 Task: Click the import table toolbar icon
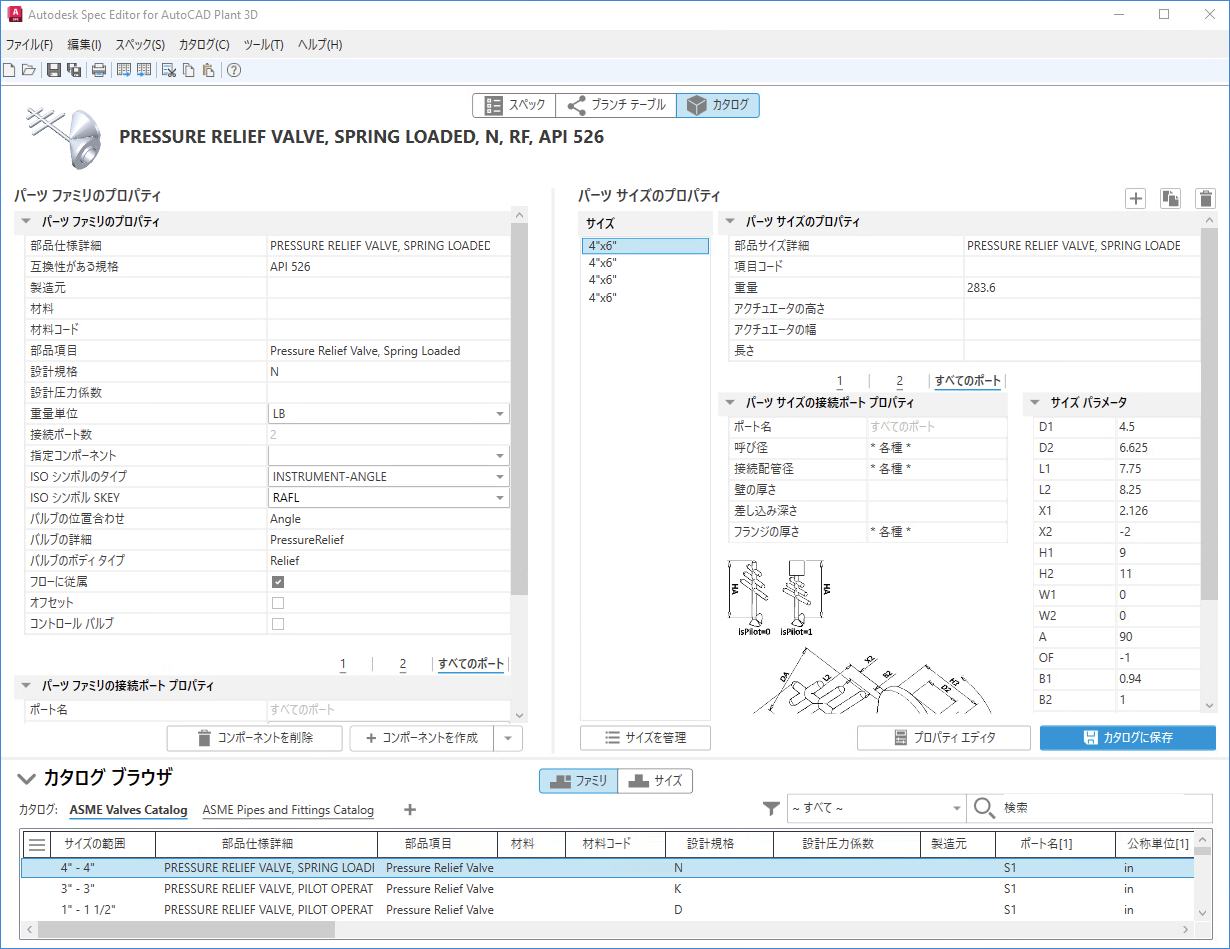pyautogui.click(x=144, y=70)
